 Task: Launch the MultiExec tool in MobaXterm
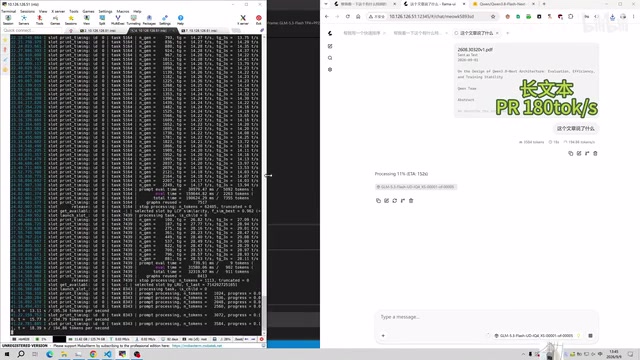click(118, 20)
